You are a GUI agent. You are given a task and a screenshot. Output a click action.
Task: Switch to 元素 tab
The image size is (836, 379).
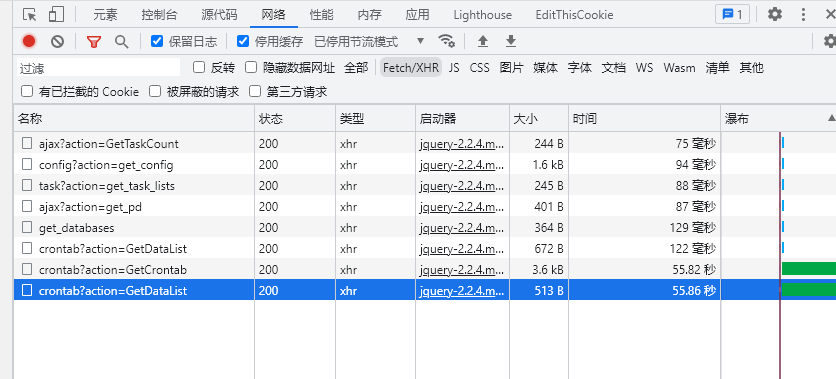105,15
